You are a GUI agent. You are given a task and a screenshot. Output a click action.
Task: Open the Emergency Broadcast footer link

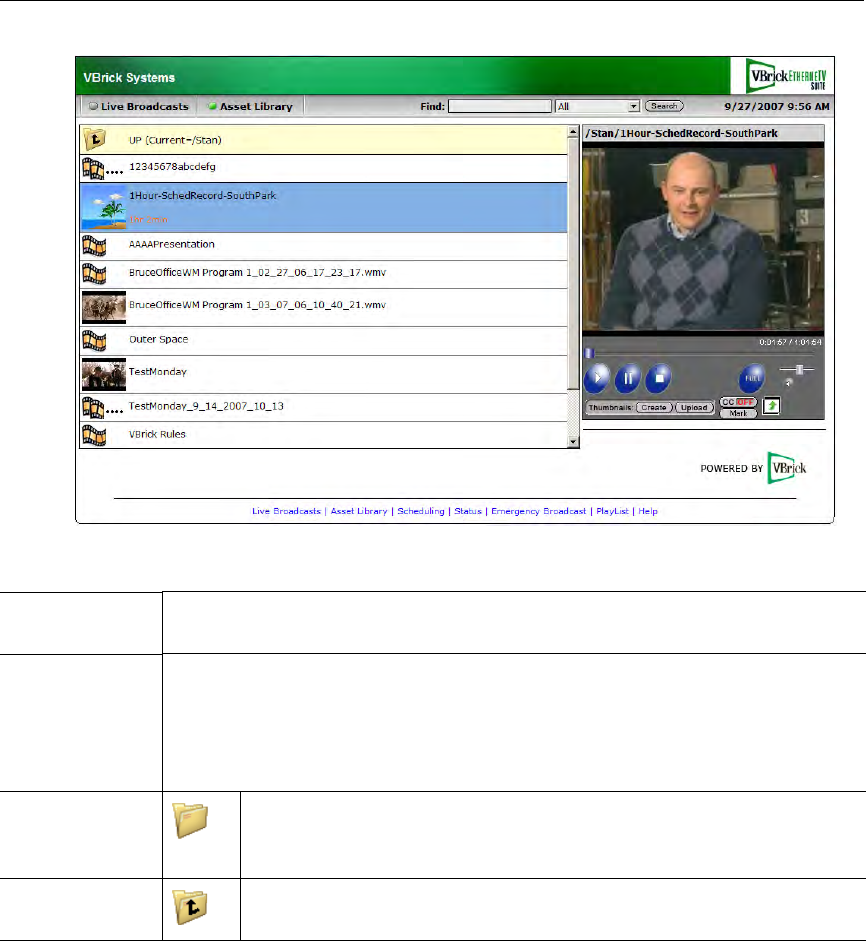pyautogui.click(x=538, y=511)
